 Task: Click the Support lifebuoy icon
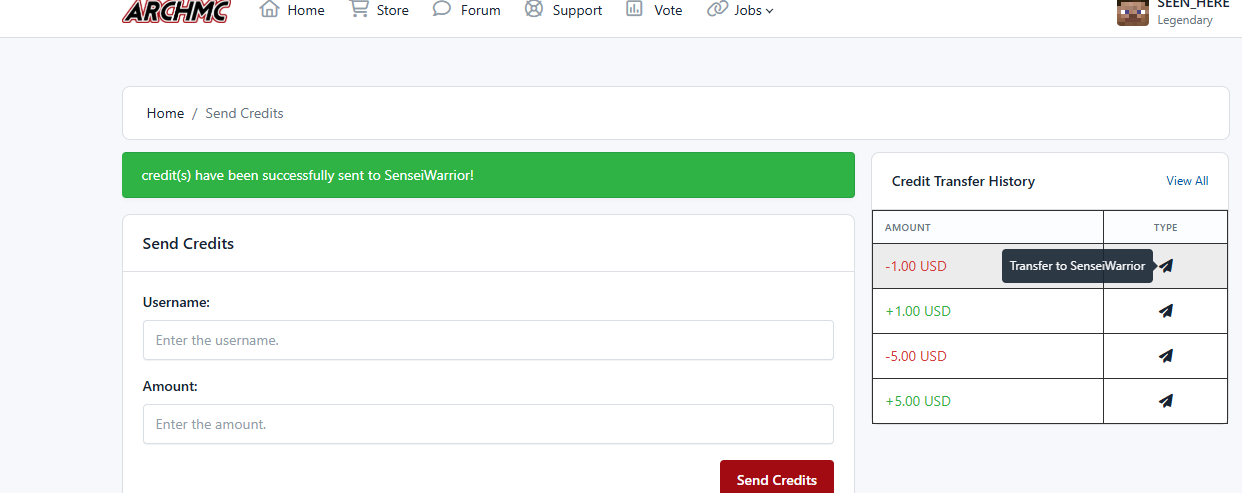pyautogui.click(x=534, y=9)
